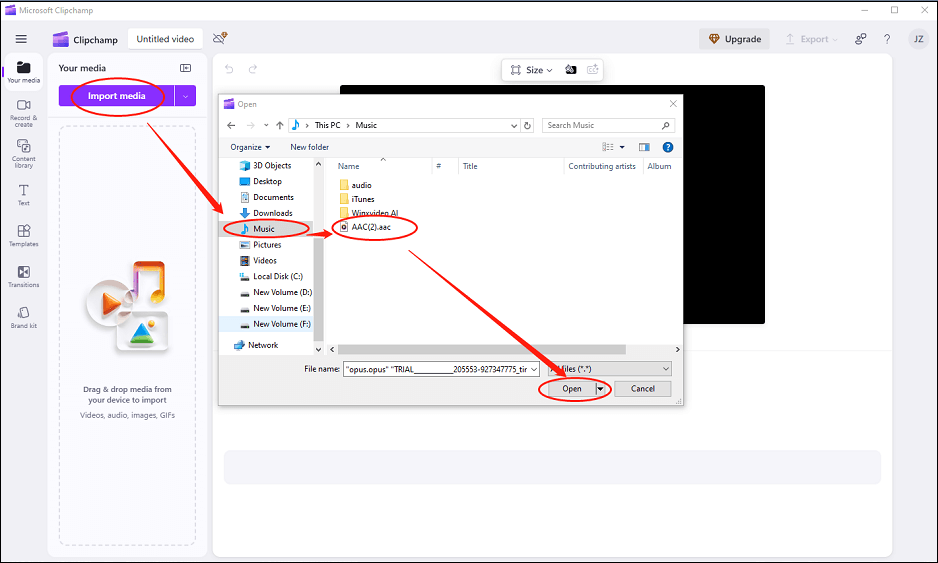This screenshot has width=938, height=563.
Task: Select Downloads in navigation tree
Action: click(266, 213)
